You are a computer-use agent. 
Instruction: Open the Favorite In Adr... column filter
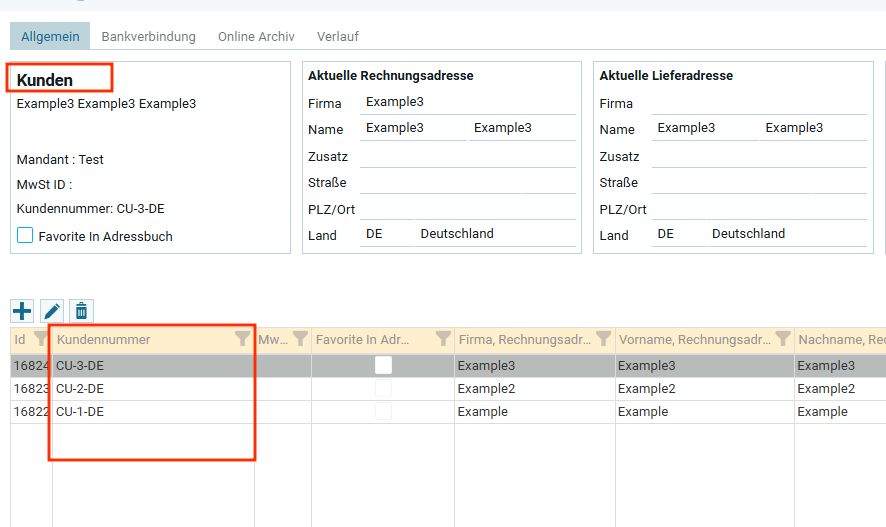coord(440,339)
